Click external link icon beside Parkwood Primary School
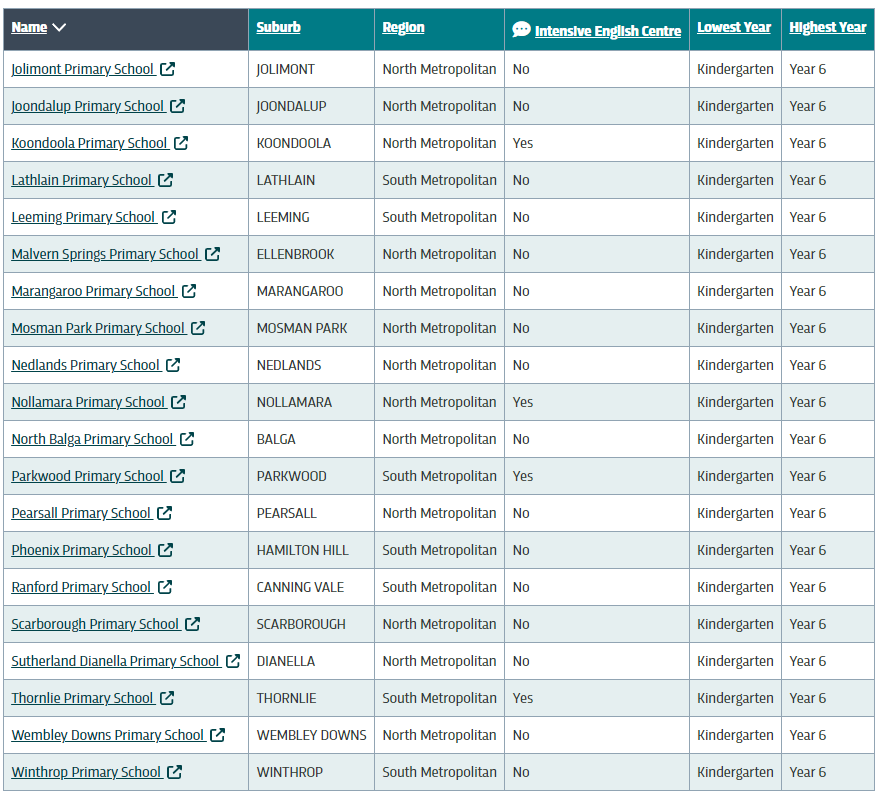The height and width of the screenshot is (805, 888). point(177,476)
